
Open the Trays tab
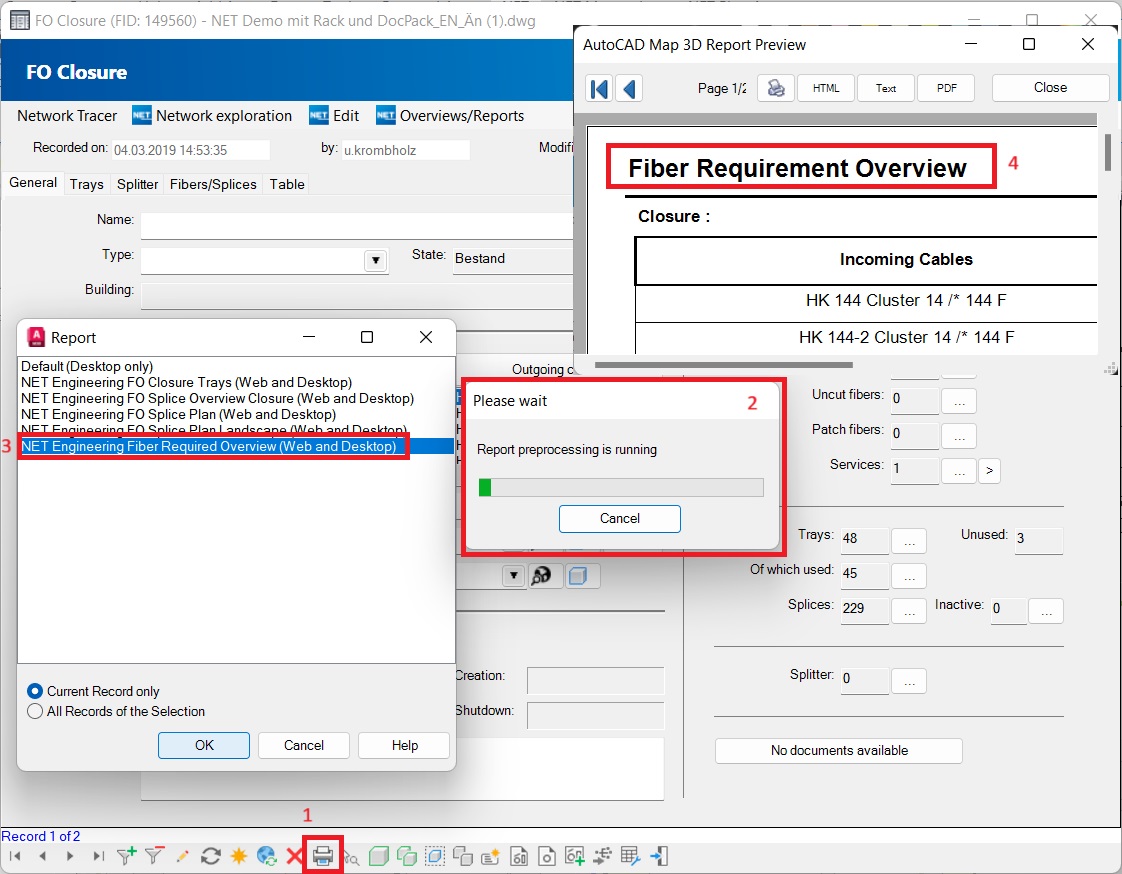point(87,185)
